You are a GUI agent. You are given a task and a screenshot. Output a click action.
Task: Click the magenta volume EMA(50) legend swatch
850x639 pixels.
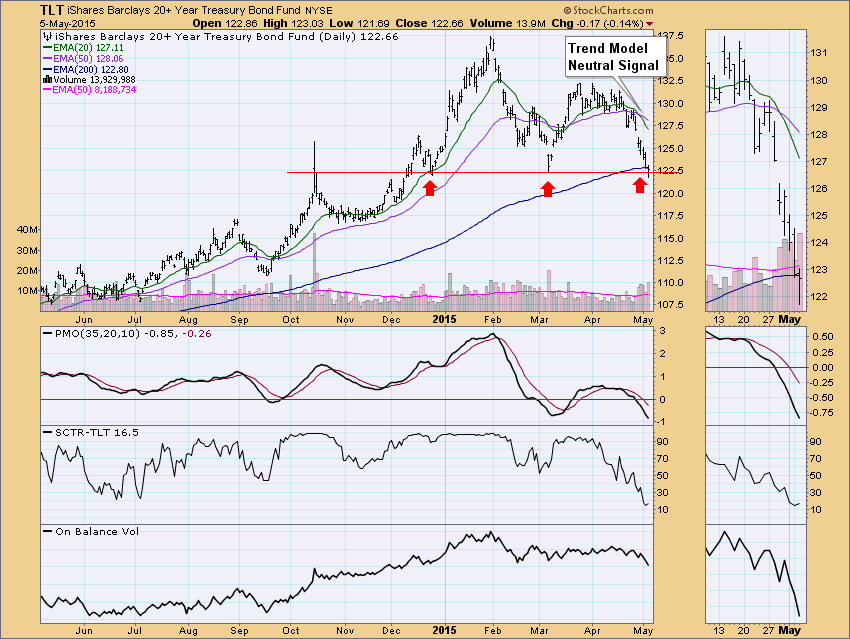point(47,90)
